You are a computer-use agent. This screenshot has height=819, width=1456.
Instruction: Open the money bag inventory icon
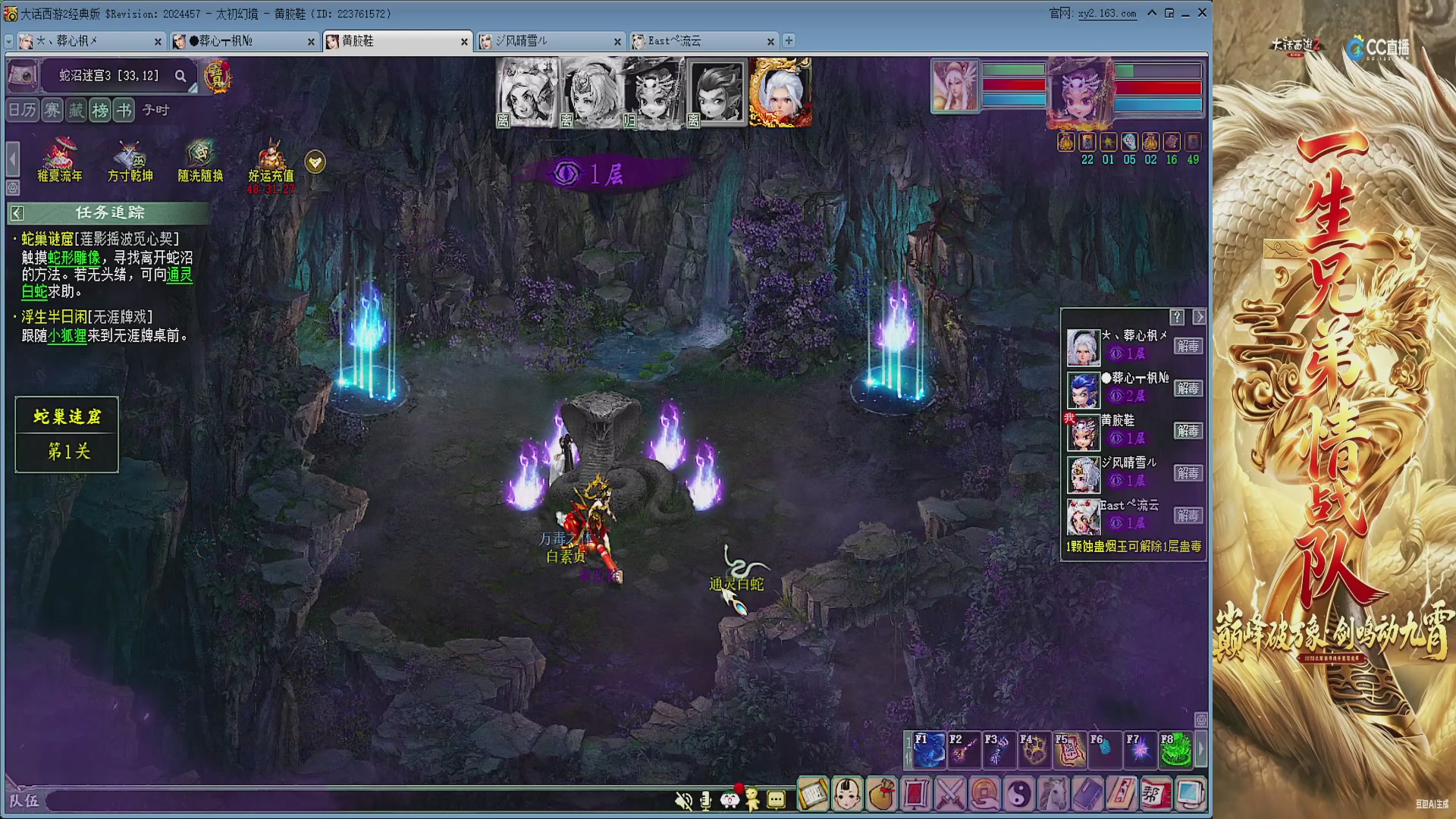pyautogui.click(x=882, y=795)
